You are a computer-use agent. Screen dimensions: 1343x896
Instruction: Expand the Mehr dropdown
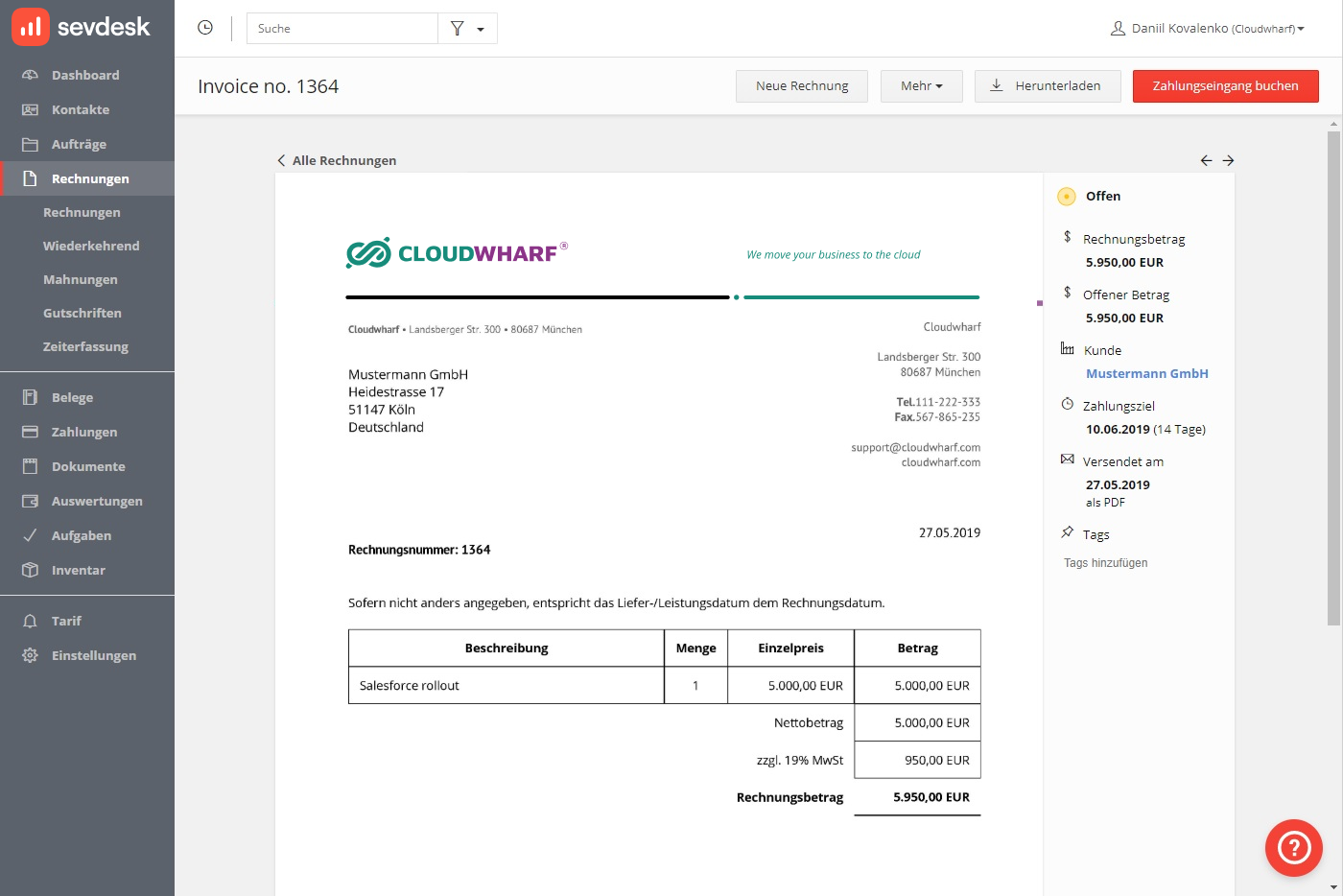[x=922, y=86]
